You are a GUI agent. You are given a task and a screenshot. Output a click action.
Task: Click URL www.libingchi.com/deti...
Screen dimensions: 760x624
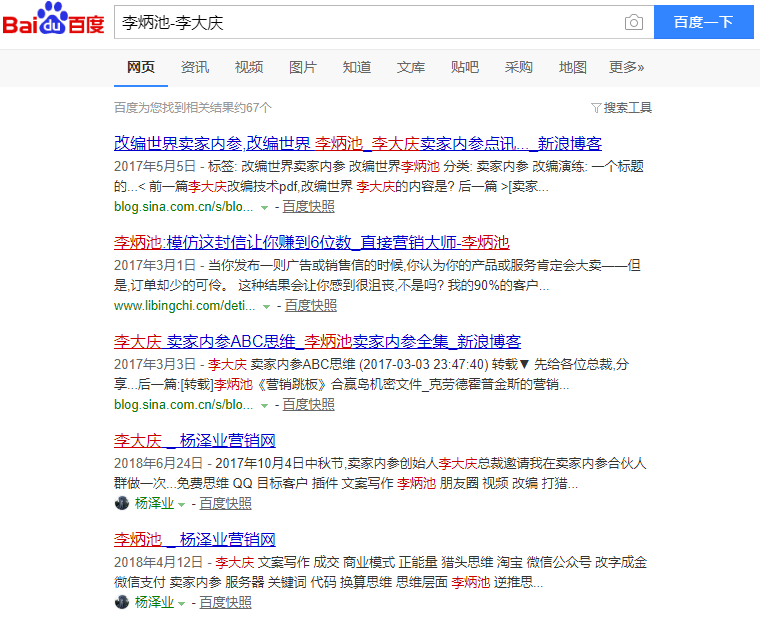(185, 305)
